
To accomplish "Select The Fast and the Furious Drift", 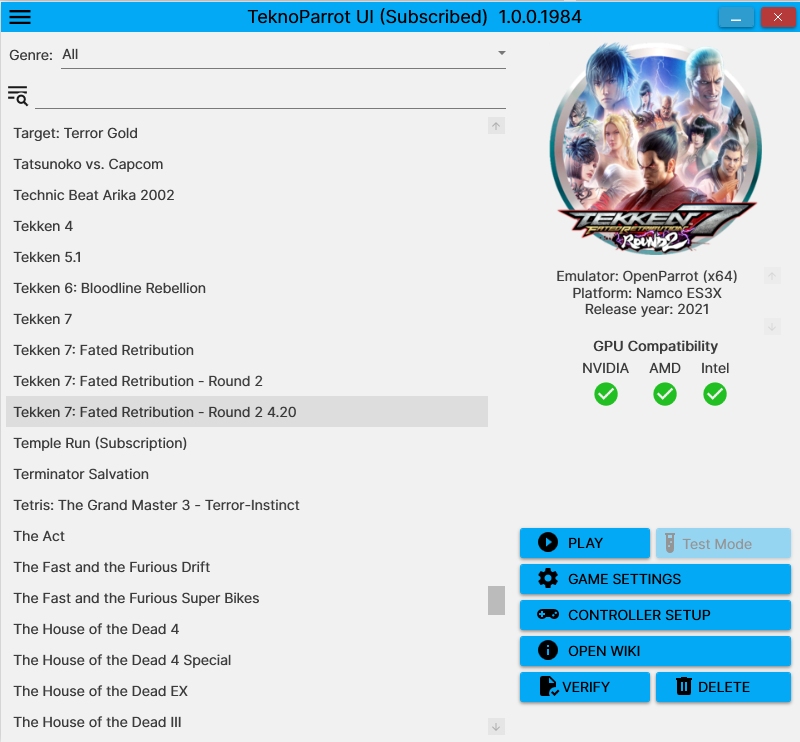I will pyautogui.click(x=247, y=567).
